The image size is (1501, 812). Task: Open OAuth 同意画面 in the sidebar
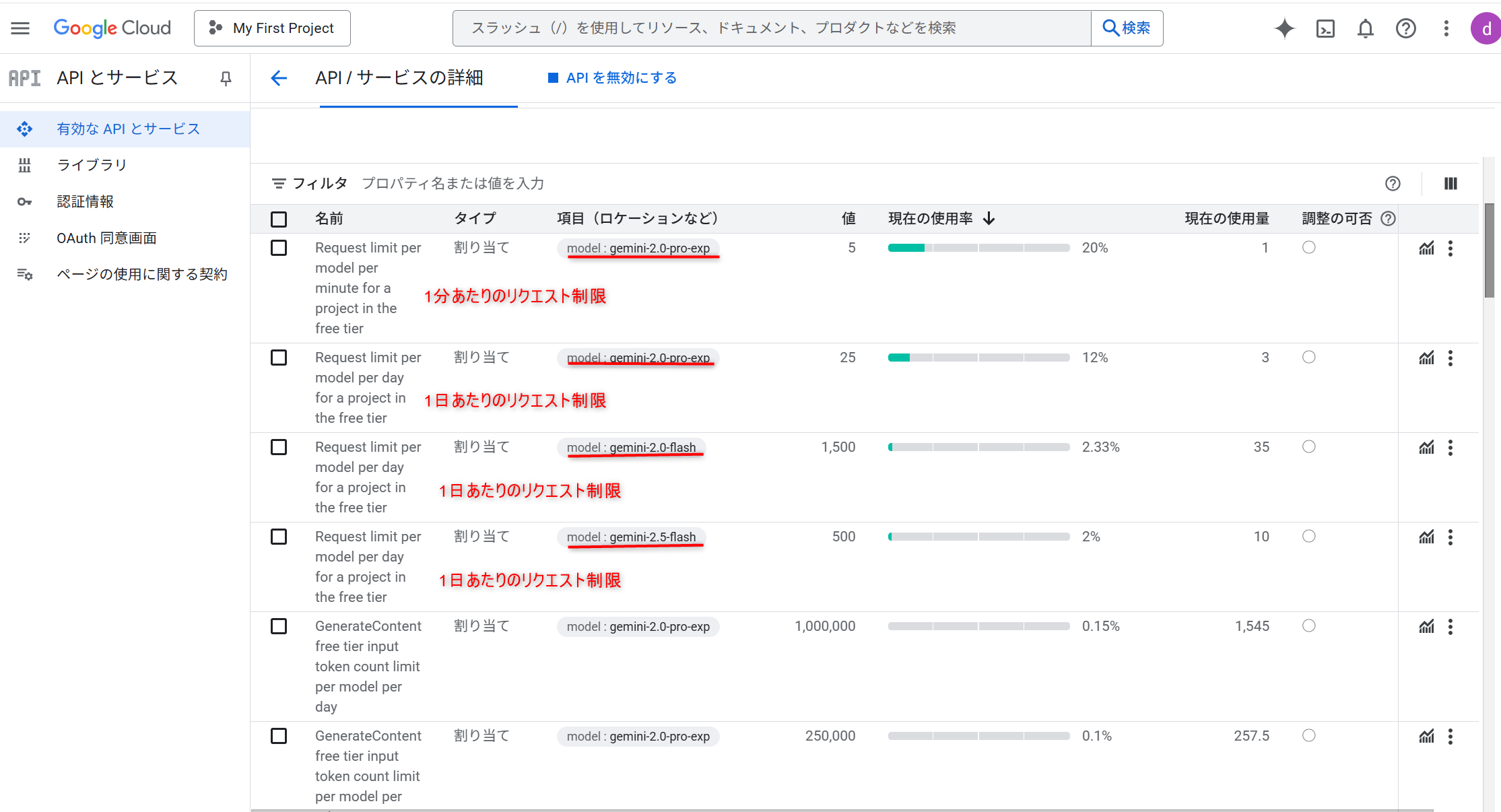125,238
